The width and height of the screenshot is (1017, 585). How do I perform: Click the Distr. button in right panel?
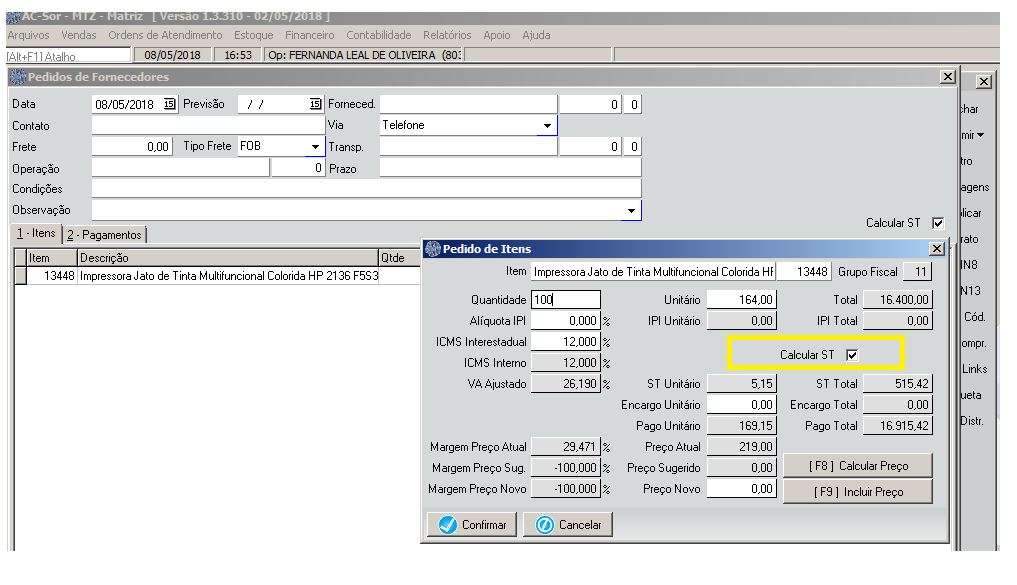(x=972, y=421)
